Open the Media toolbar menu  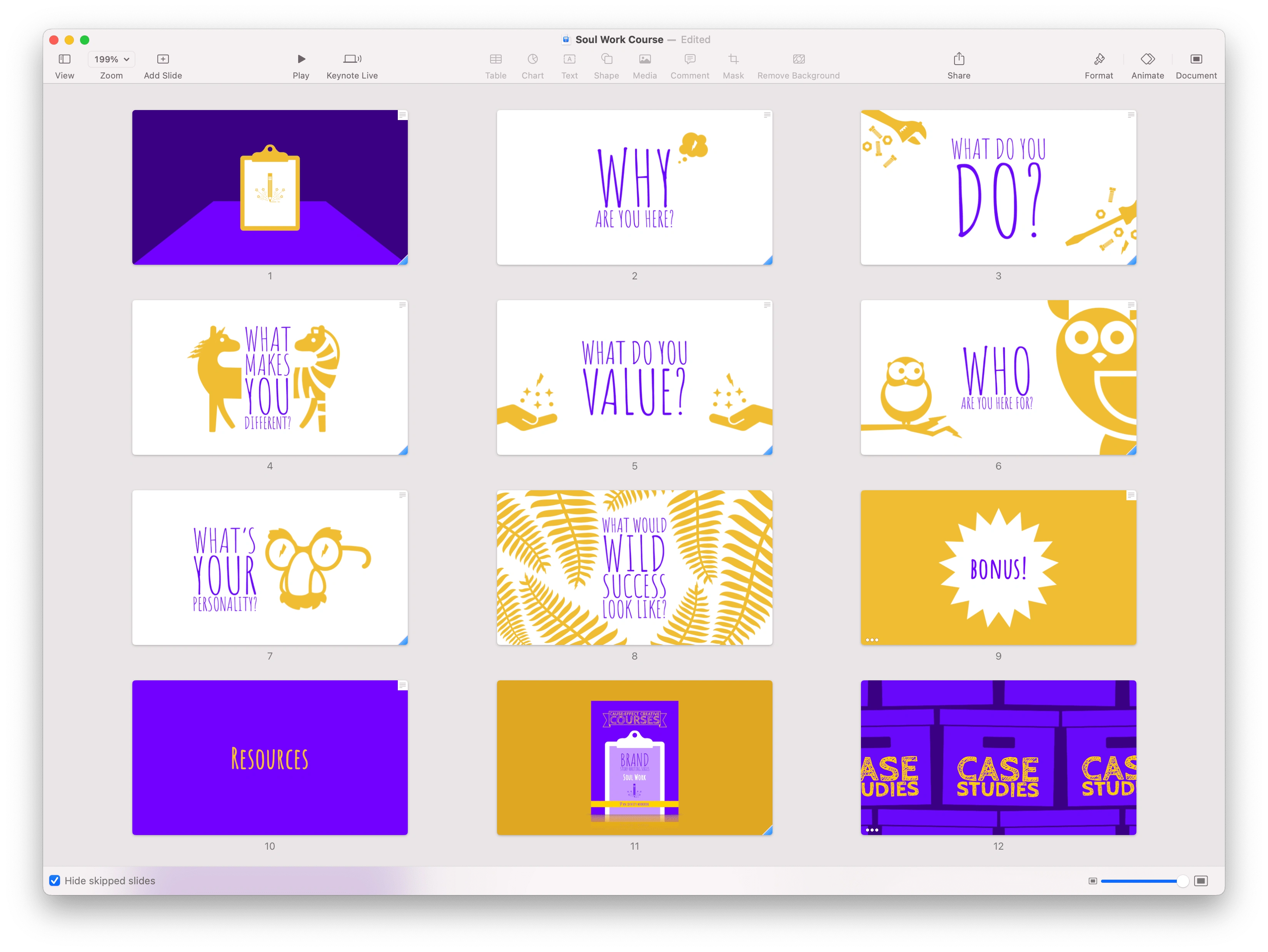pyautogui.click(x=645, y=59)
